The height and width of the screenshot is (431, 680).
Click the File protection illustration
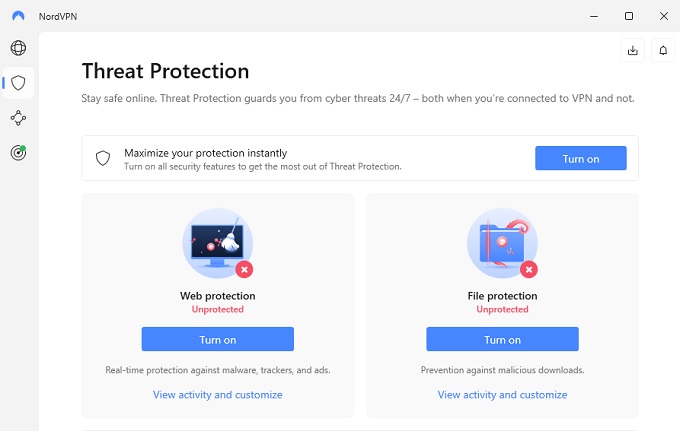(502, 245)
